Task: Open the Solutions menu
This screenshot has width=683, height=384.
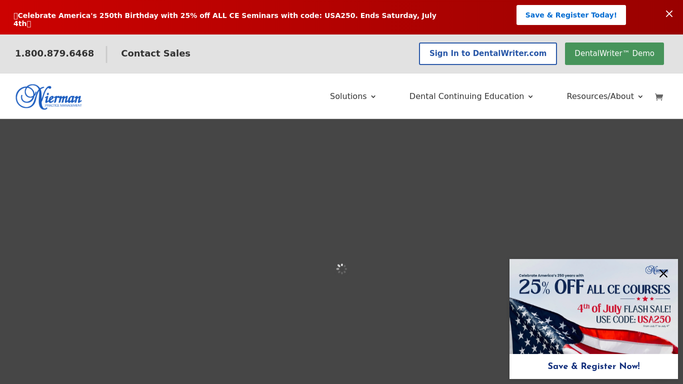Action: [x=352, y=96]
